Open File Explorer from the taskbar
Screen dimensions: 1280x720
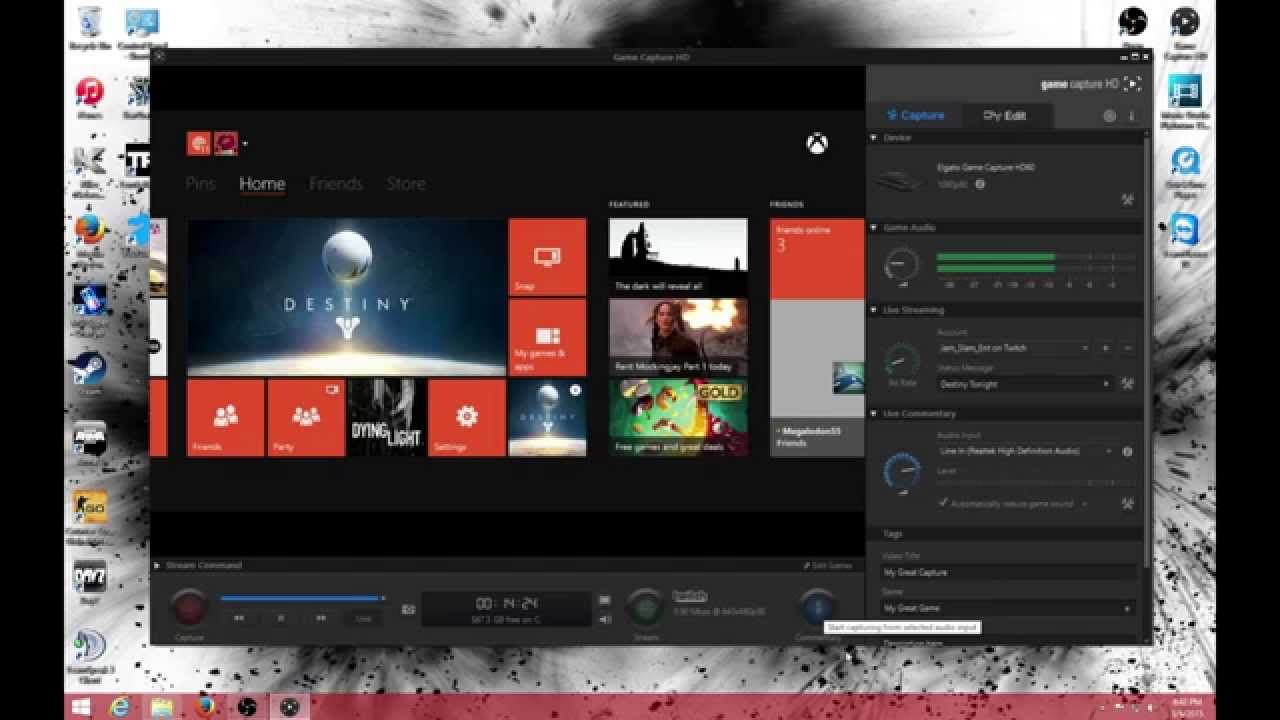pyautogui.click(x=163, y=707)
